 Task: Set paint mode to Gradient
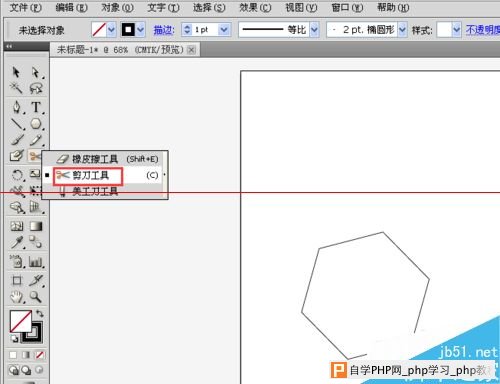point(26,355)
